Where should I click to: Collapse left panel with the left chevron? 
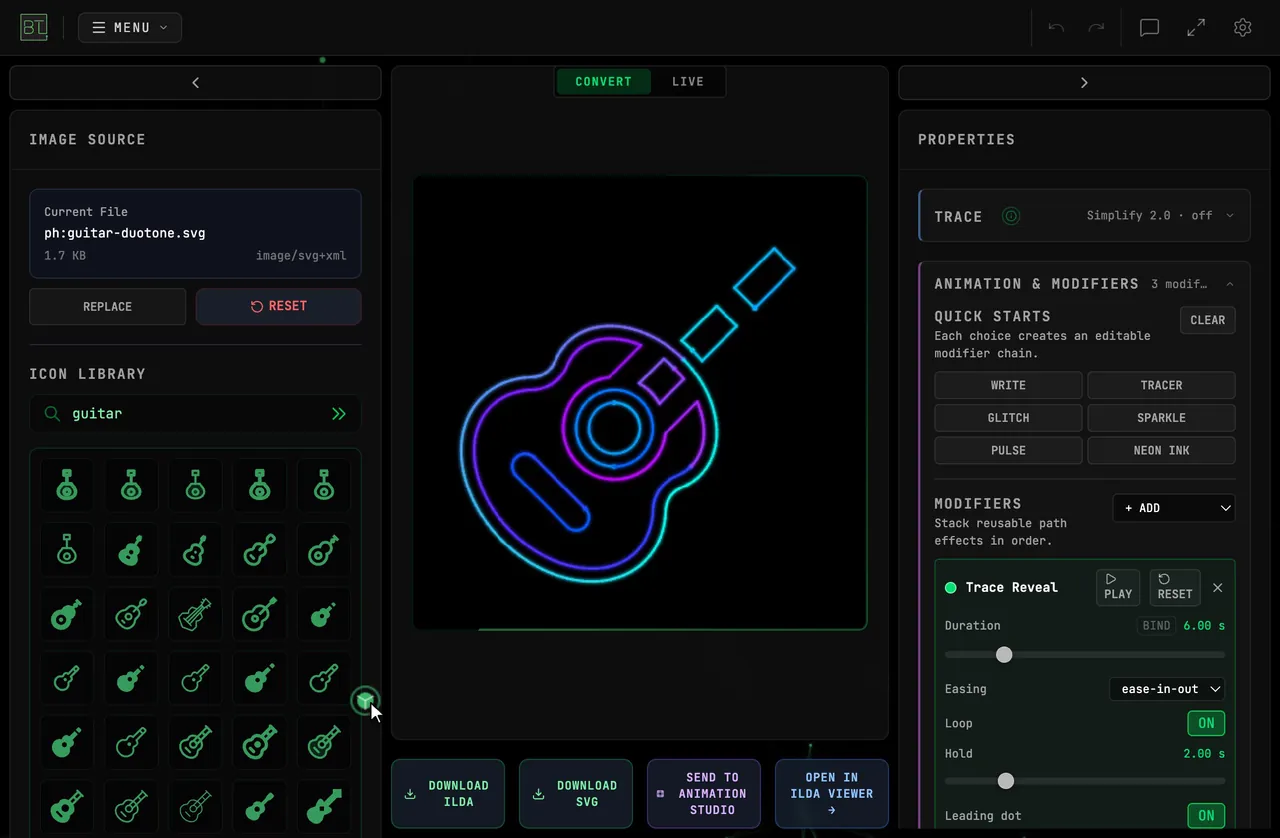pos(196,83)
